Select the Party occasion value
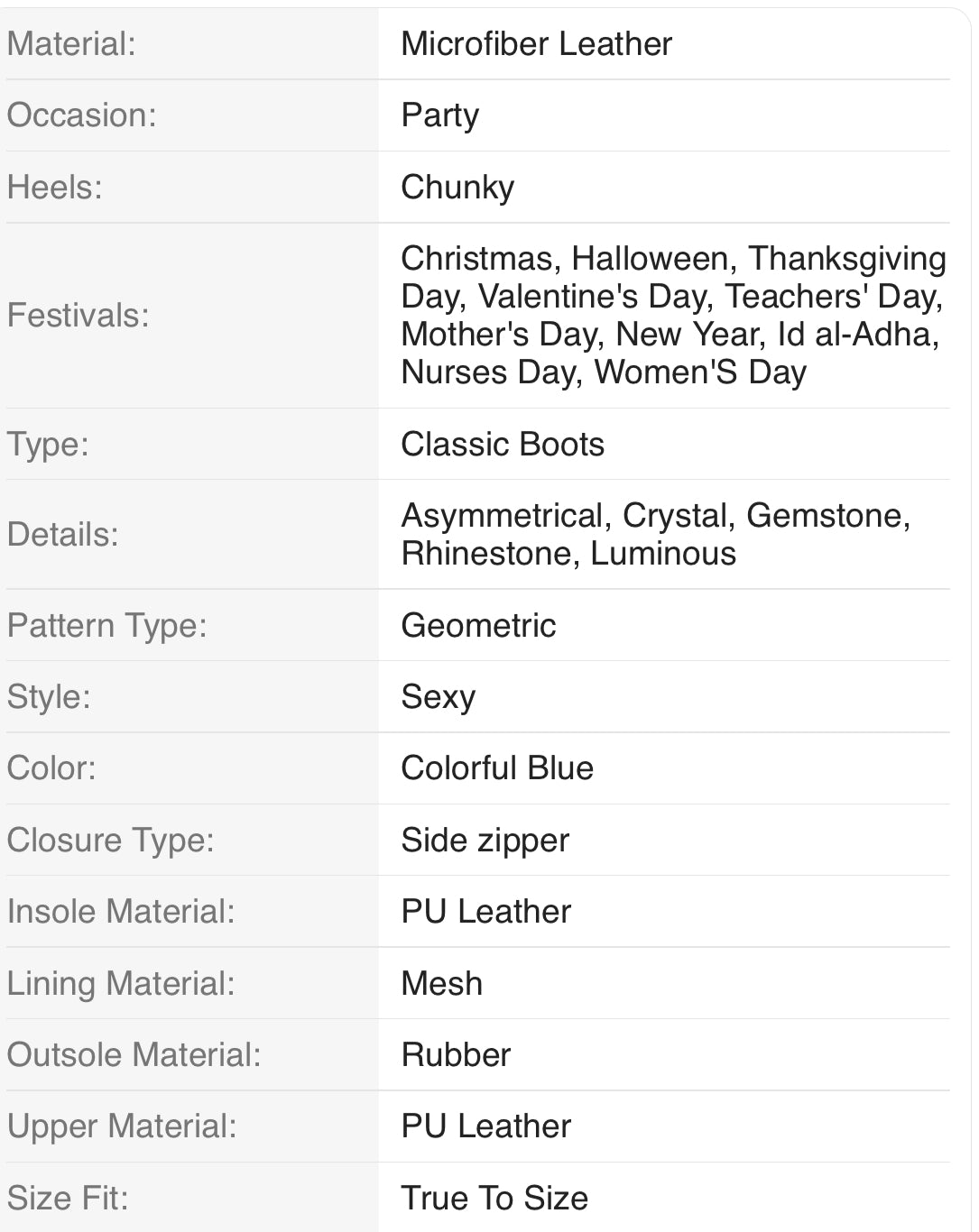 [x=439, y=115]
